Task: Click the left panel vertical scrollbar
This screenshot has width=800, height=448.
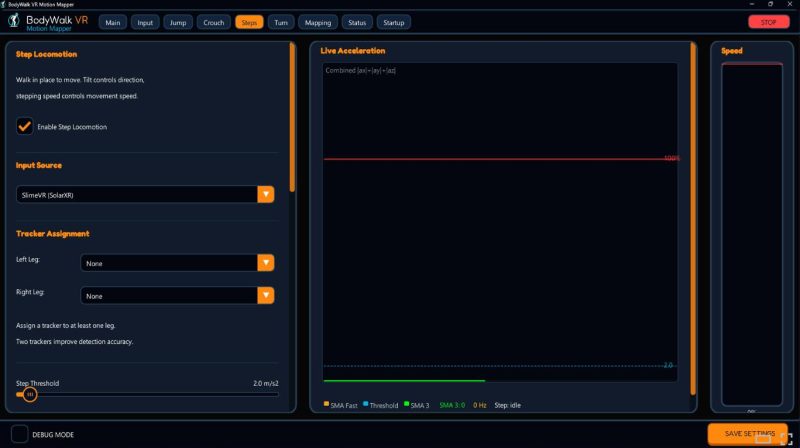Action: tap(292, 118)
